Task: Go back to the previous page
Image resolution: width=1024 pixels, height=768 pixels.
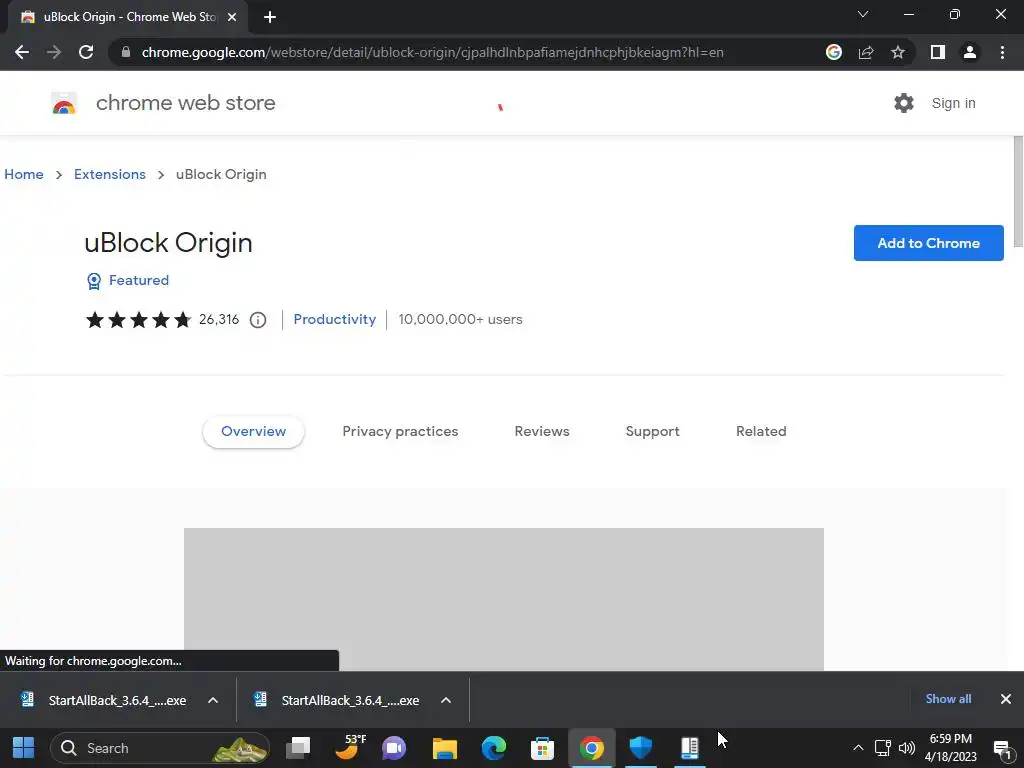Action: 22,52
